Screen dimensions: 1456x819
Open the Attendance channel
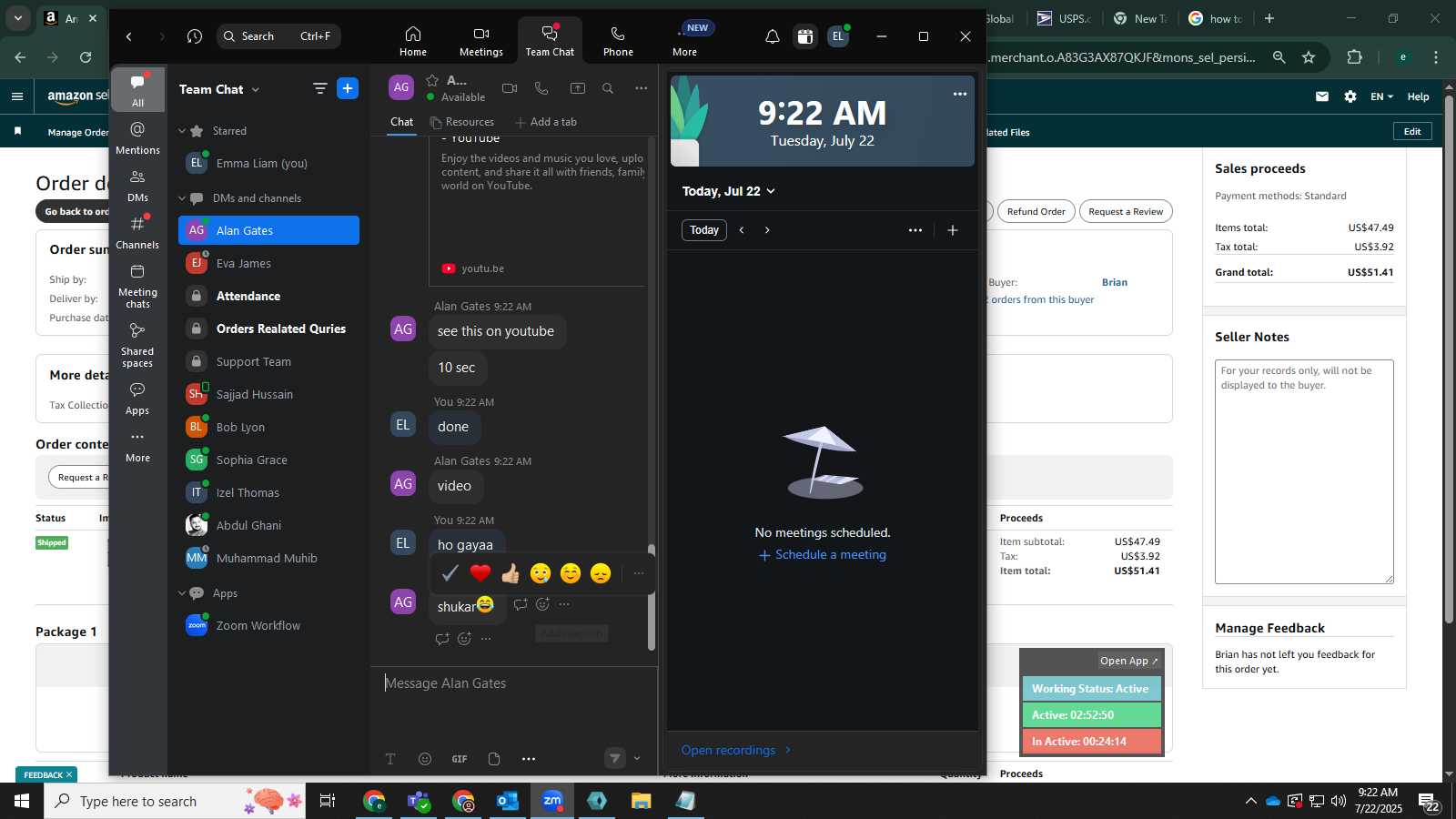click(x=268, y=296)
